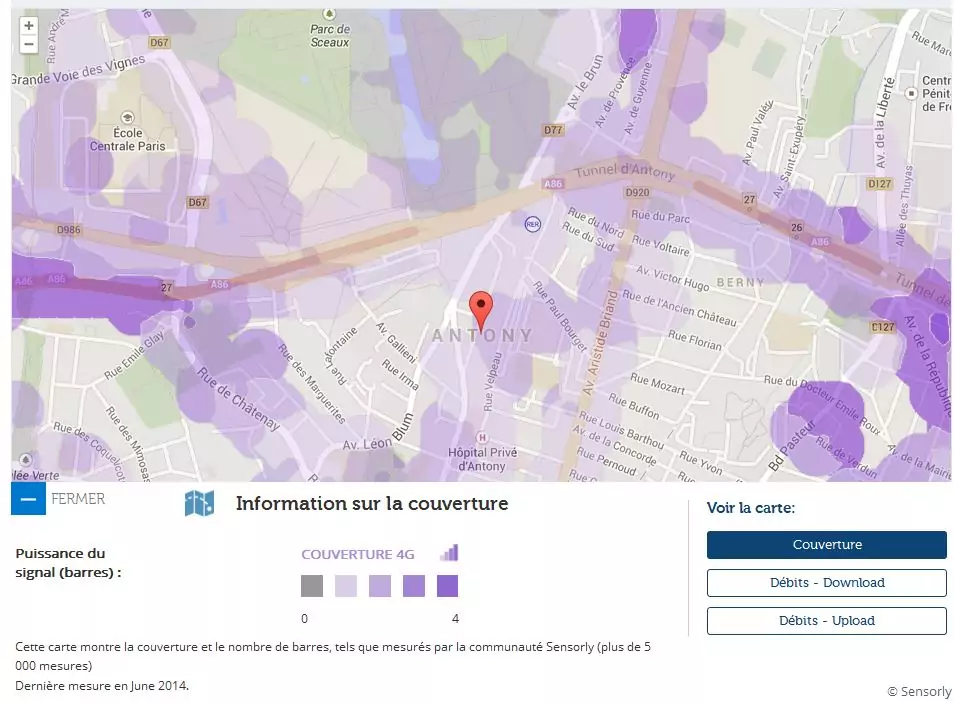The width and height of the screenshot is (954, 705).
Task: Click the middle purple legend swatch
Action: [x=380, y=586]
